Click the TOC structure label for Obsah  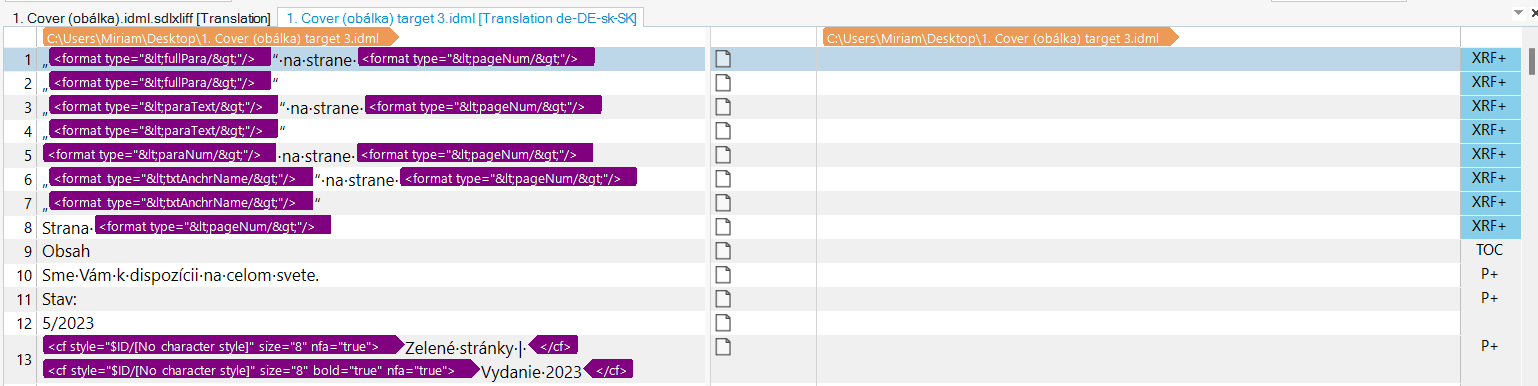1489,250
